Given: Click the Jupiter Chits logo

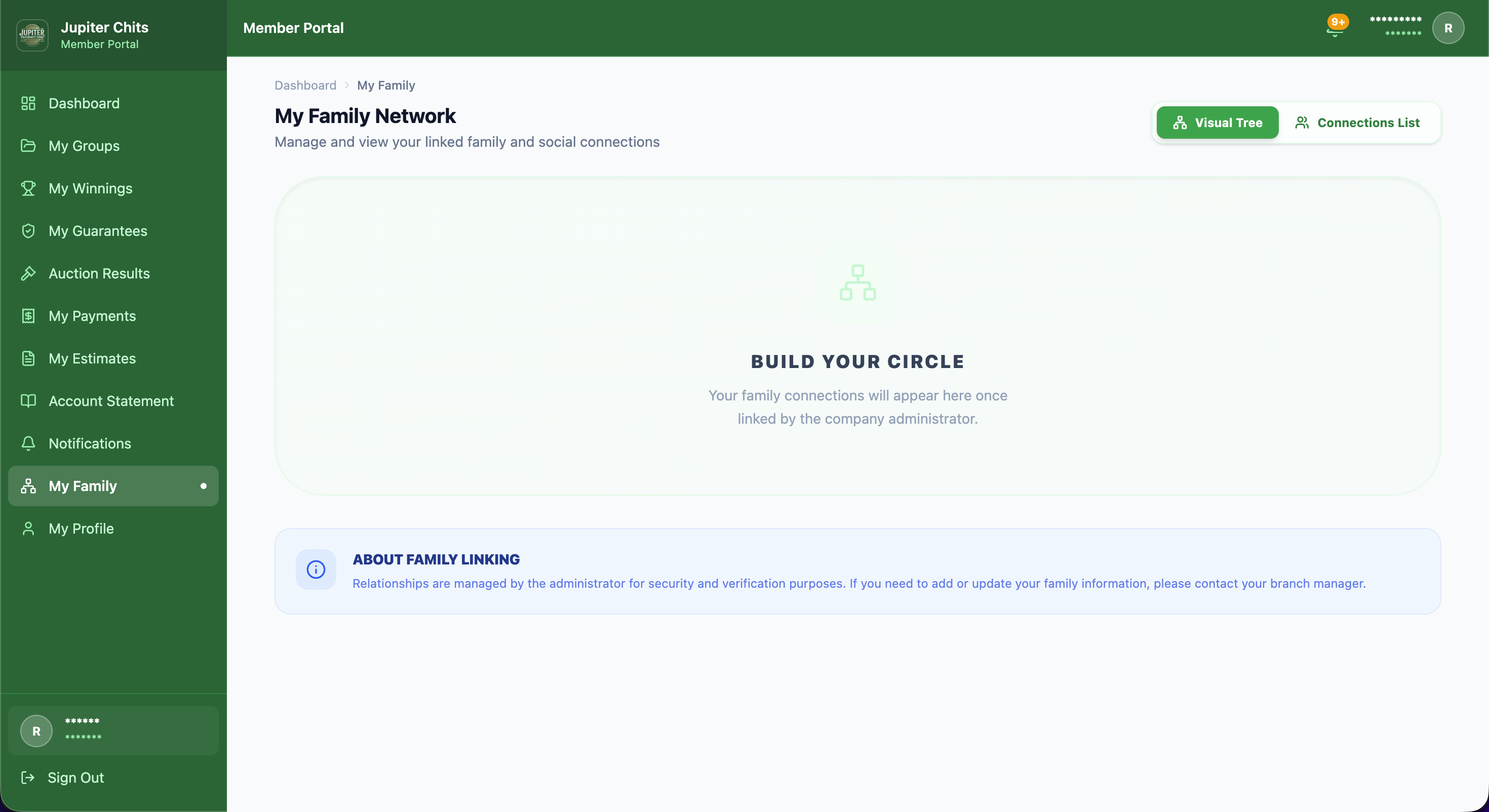Looking at the screenshot, I should [32, 34].
